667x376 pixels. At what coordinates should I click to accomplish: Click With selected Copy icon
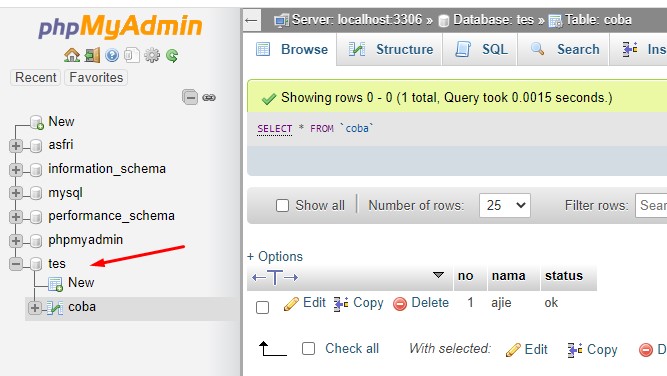(x=575, y=350)
